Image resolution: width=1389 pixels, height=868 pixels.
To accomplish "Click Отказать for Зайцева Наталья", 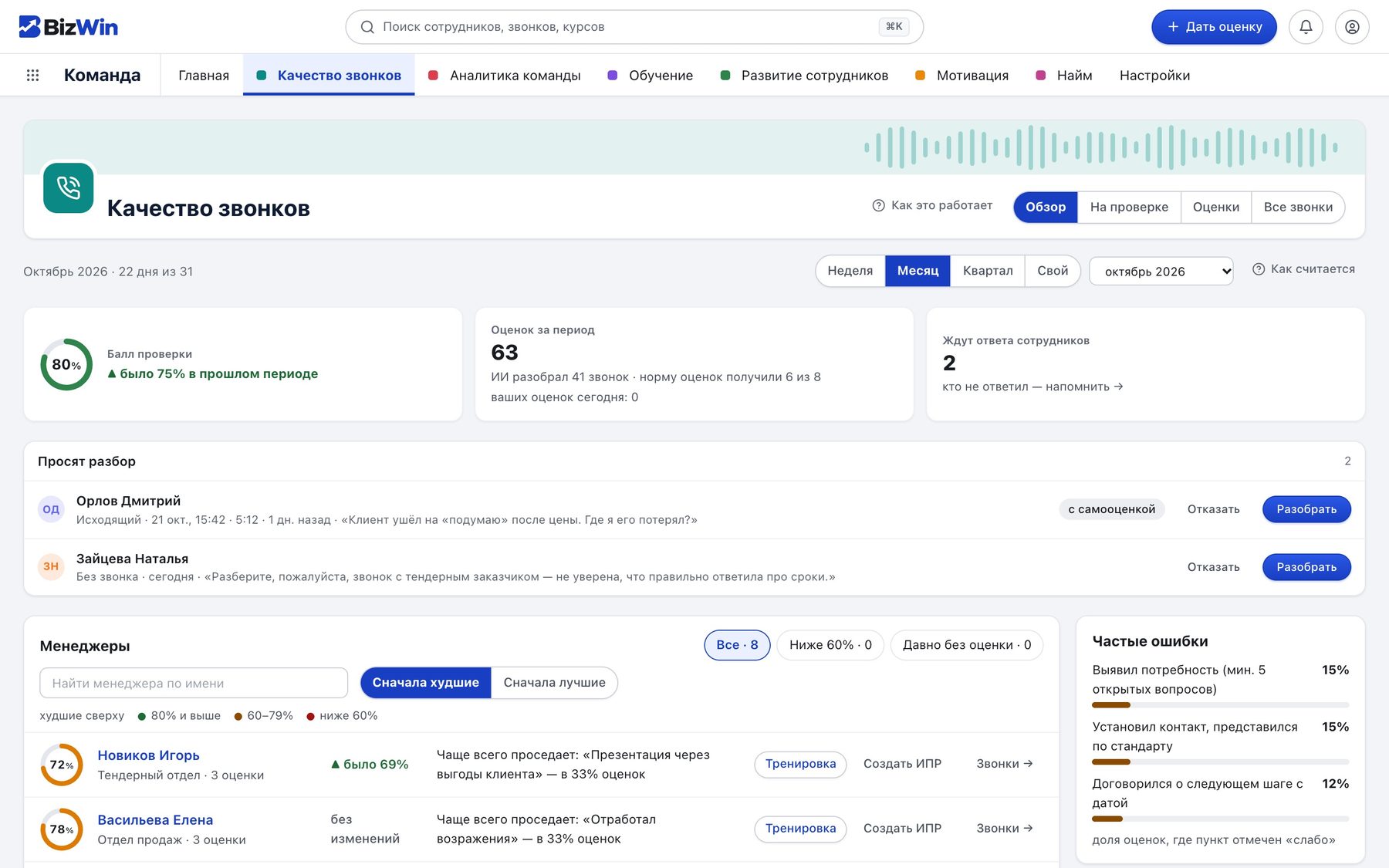I will [1213, 567].
